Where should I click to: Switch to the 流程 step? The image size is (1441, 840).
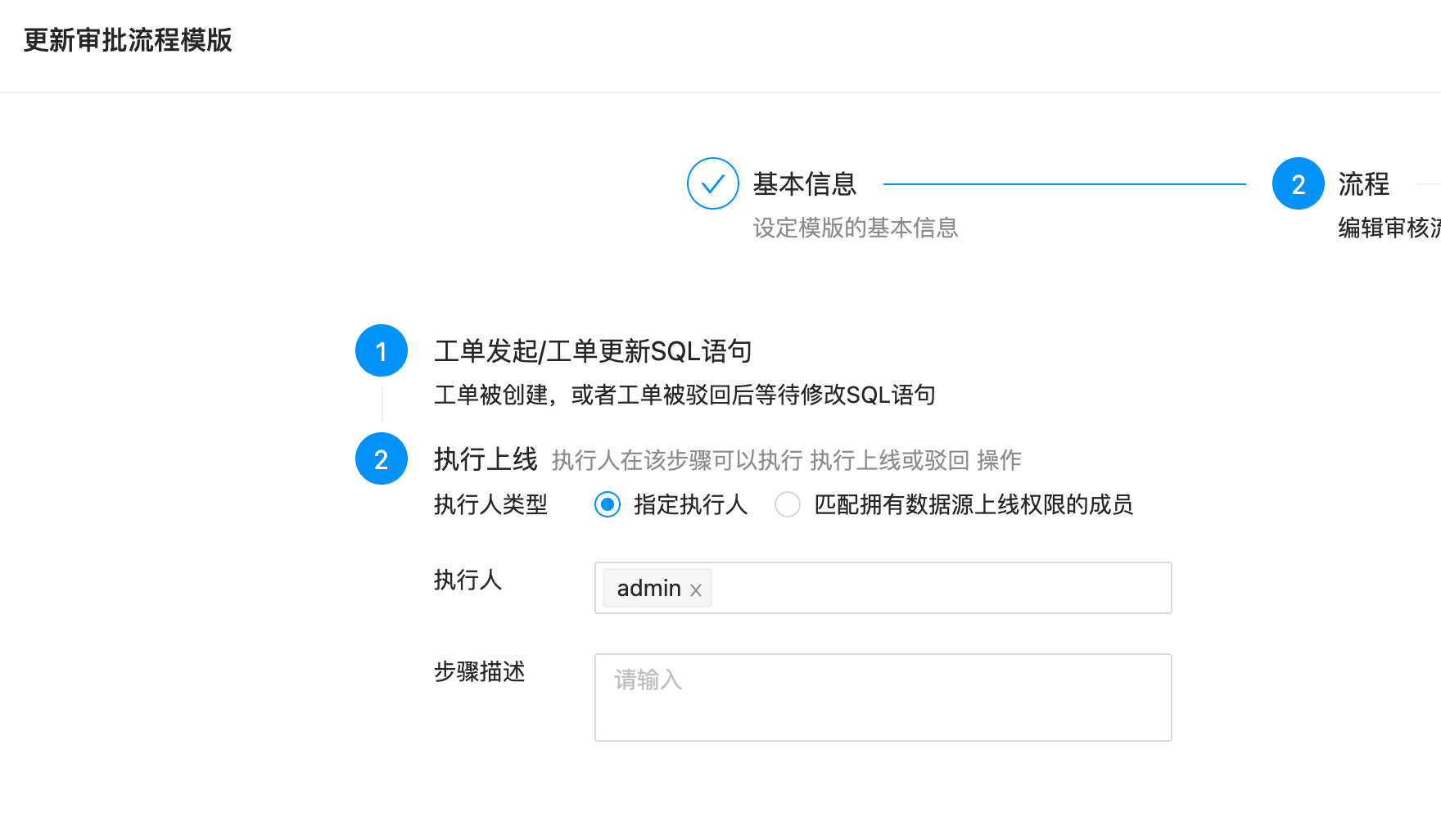tap(1364, 183)
